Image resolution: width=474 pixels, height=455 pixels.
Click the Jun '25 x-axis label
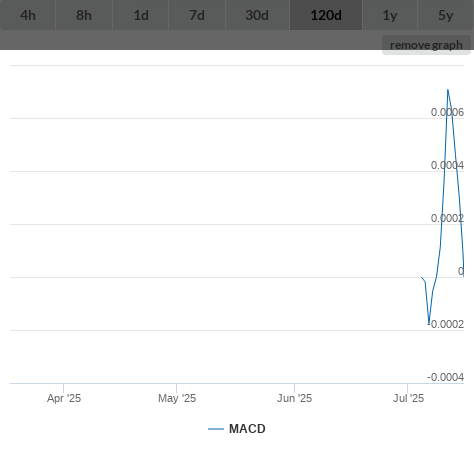[x=294, y=398]
